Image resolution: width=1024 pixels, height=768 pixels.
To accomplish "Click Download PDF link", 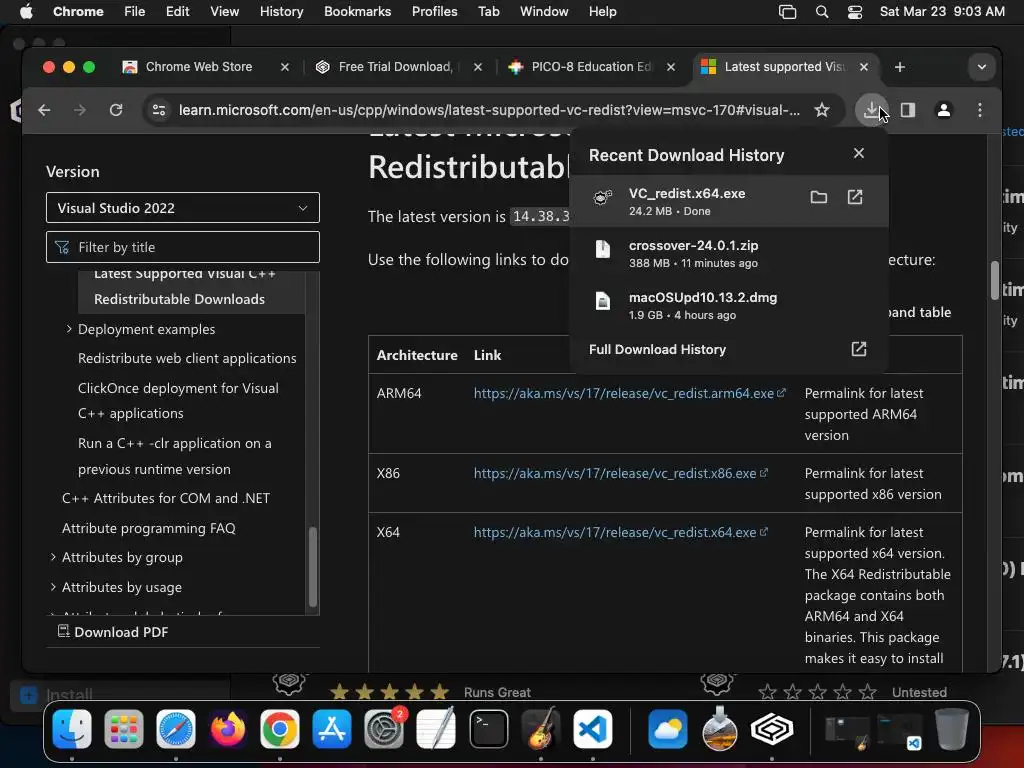I will coord(113,632).
